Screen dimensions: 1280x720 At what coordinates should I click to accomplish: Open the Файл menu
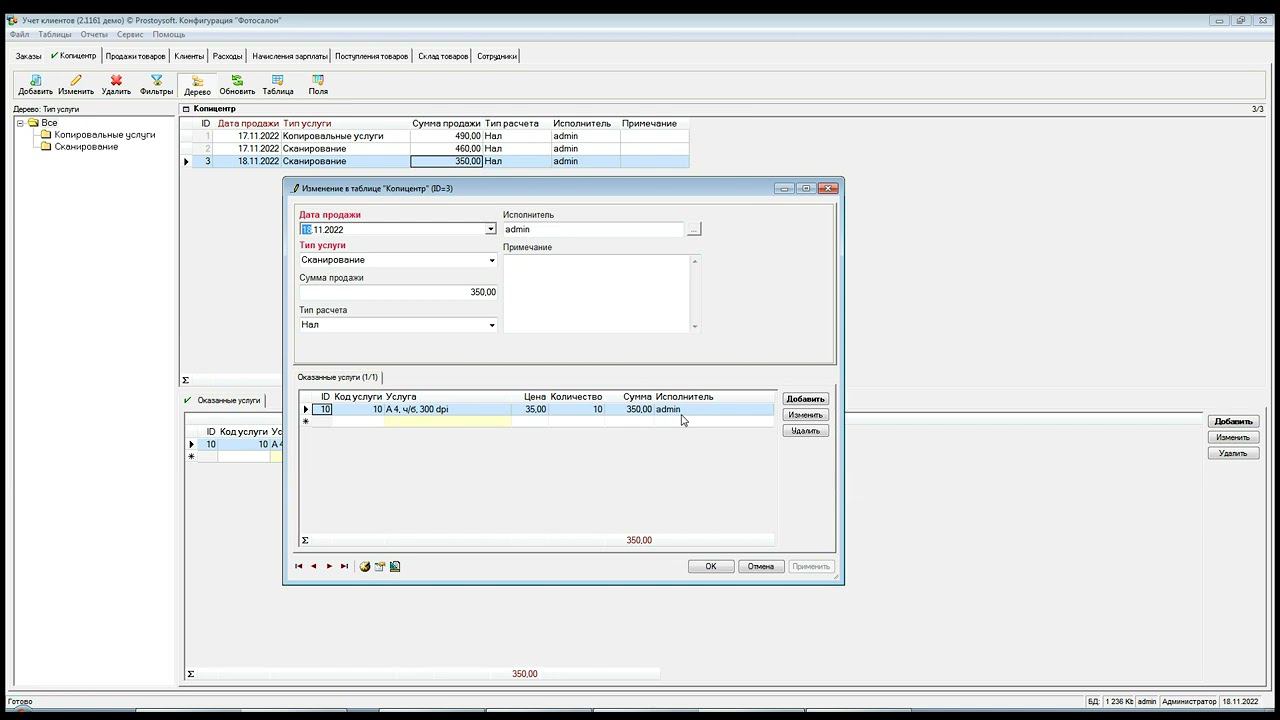(19, 35)
